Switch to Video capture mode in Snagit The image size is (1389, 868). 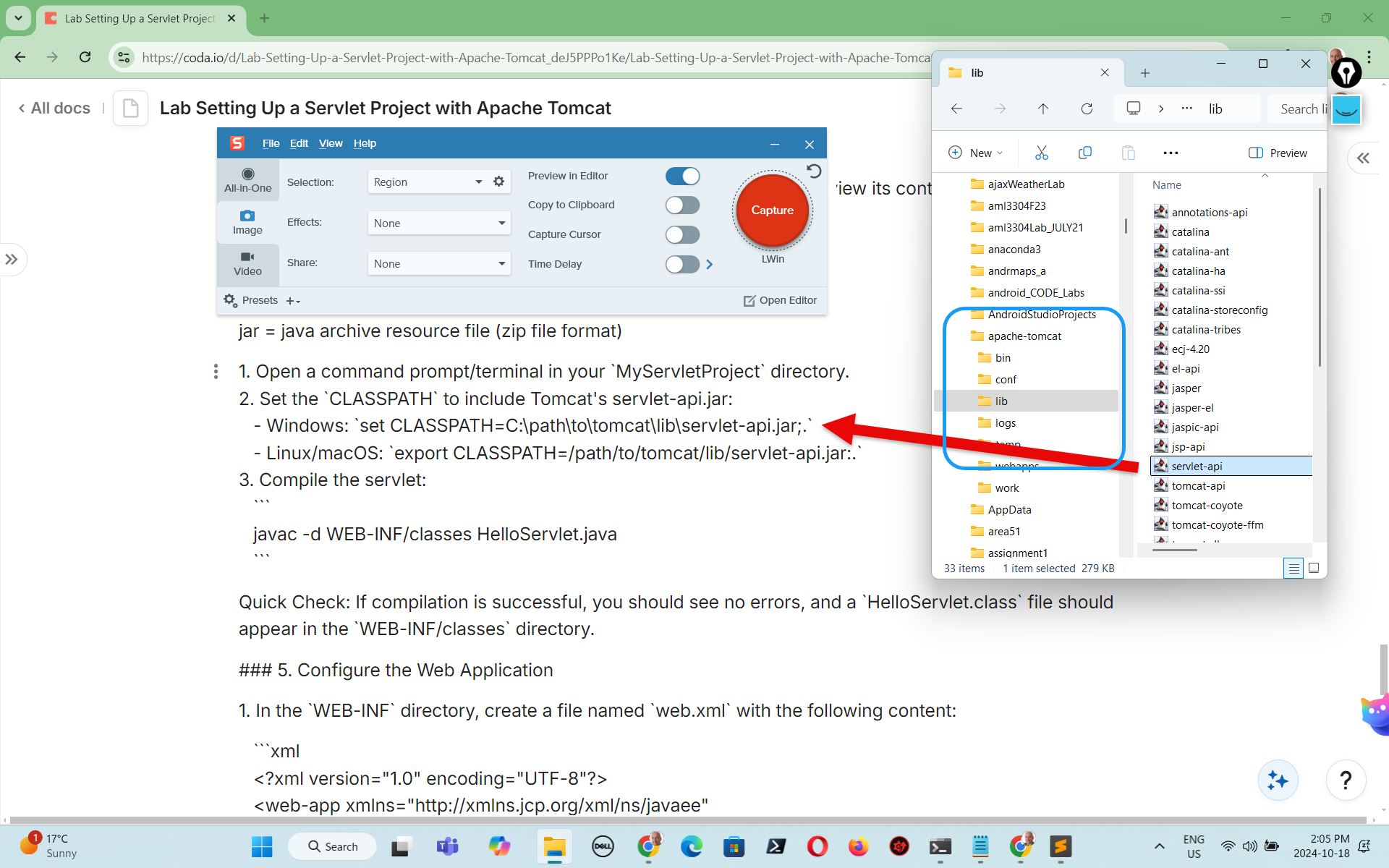(x=247, y=263)
